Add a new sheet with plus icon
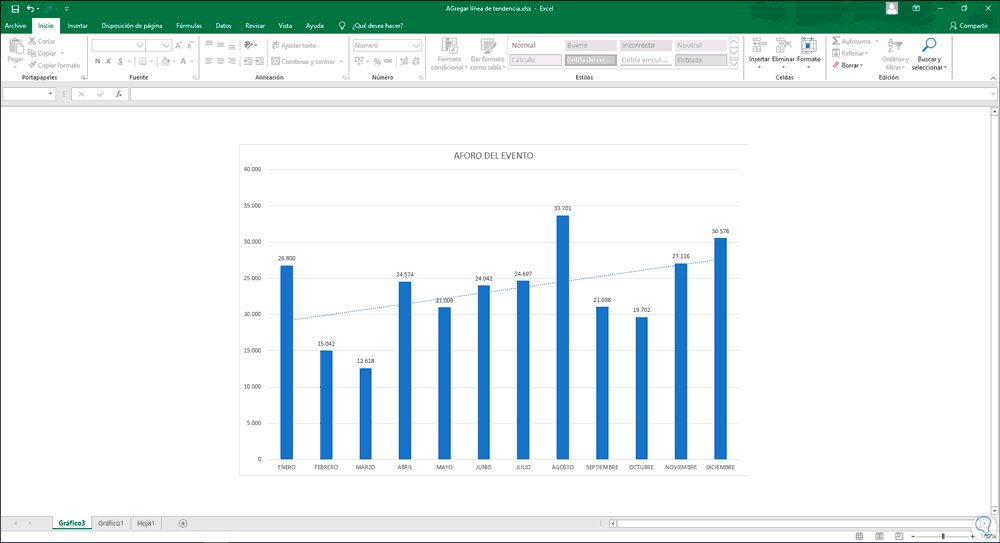This screenshot has height=543, width=1000. coord(183,523)
